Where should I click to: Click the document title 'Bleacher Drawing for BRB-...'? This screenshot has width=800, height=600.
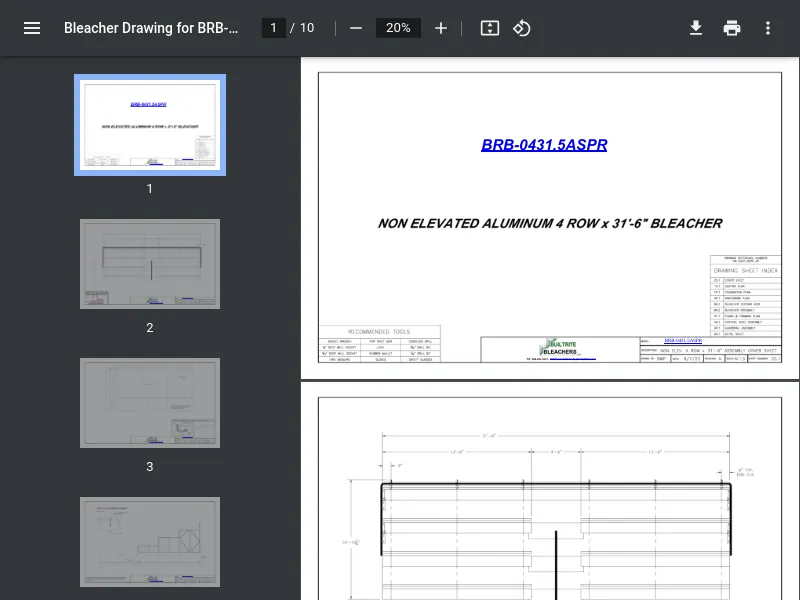[151, 28]
